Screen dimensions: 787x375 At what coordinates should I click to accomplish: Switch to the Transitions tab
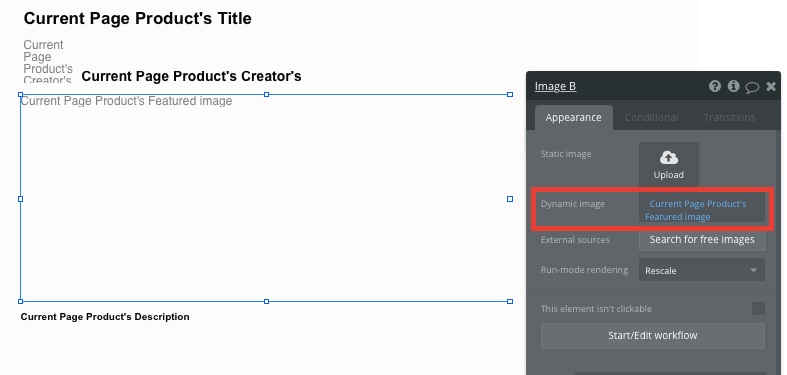729,117
